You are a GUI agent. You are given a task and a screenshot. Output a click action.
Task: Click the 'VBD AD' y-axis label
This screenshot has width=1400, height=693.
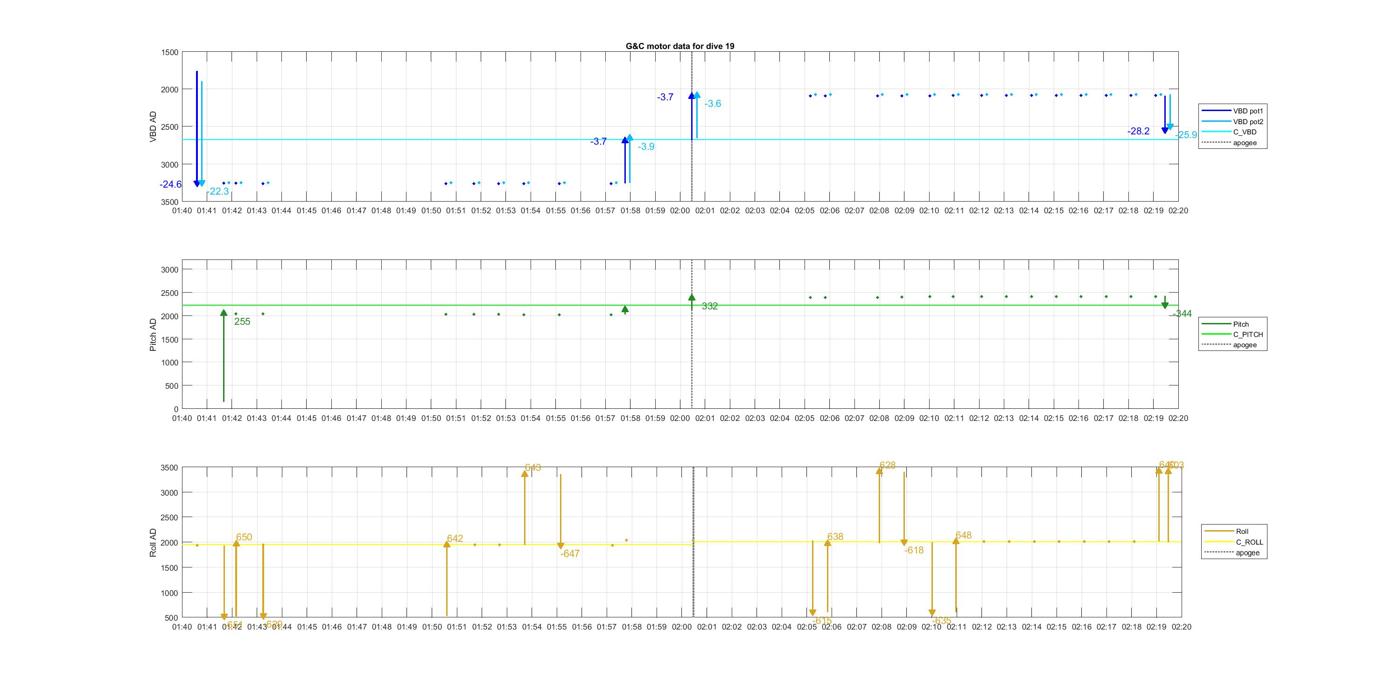pyautogui.click(x=154, y=127)
